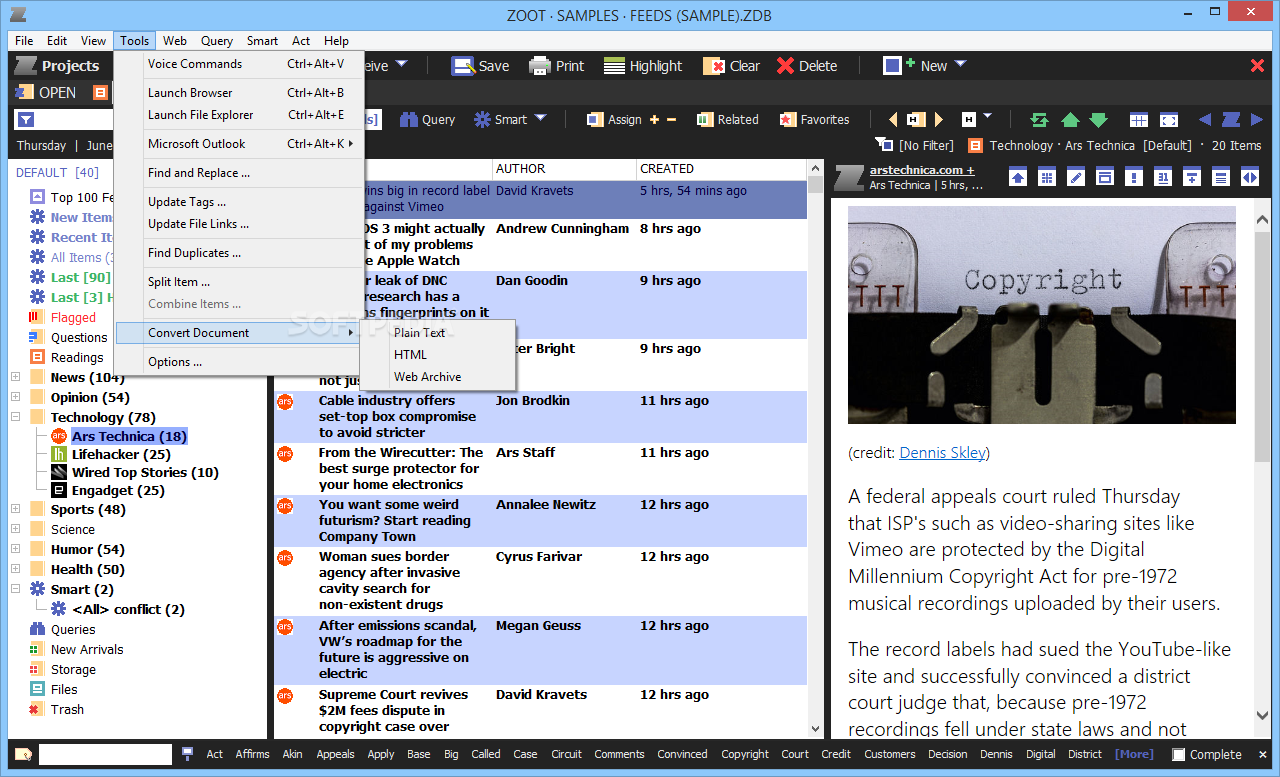This screenshot has width=1280, height=777.
Task: Click the Favorites star button
Action: 814,119
